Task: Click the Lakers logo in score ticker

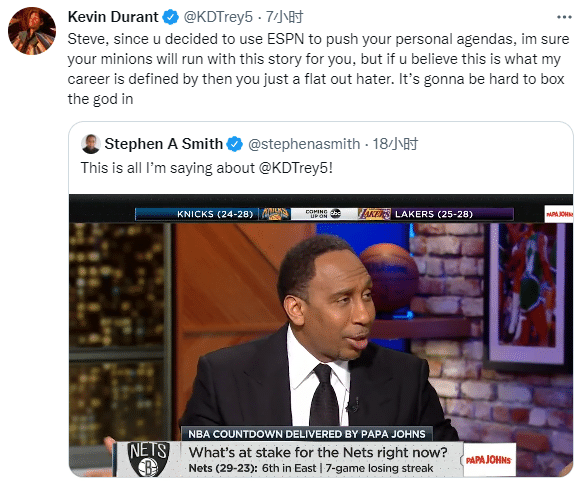Action: click(x=374, y=214)
